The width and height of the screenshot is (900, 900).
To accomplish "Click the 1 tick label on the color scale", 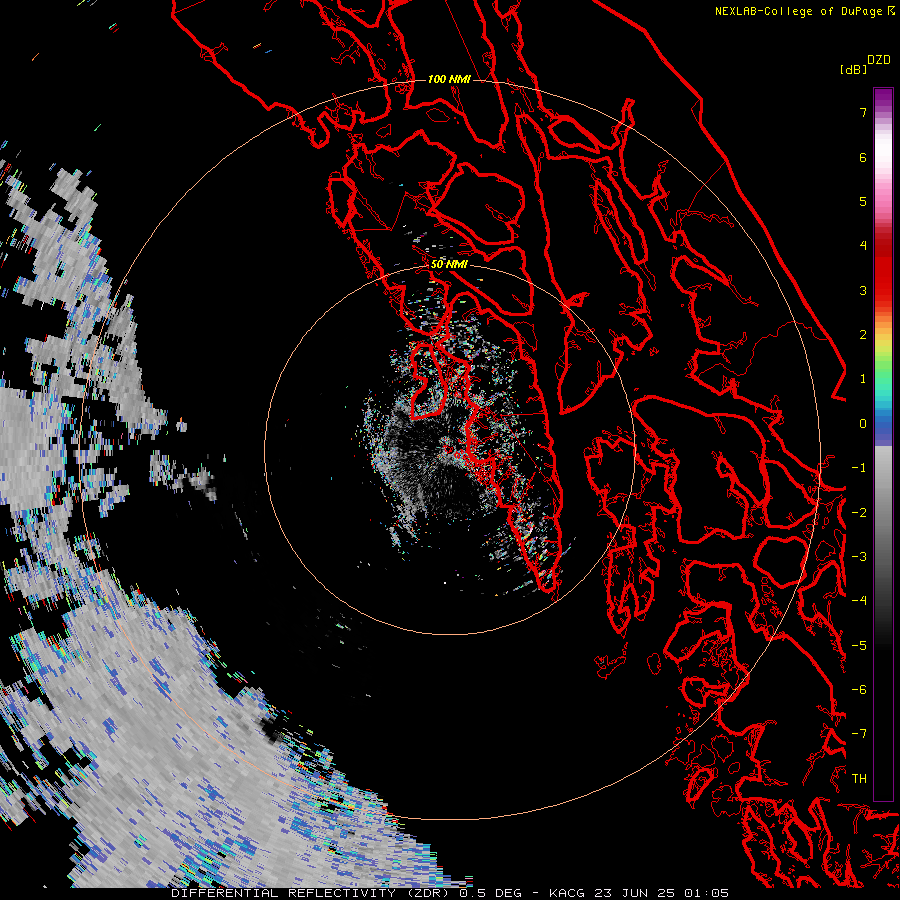I will [x=863, y=378].
